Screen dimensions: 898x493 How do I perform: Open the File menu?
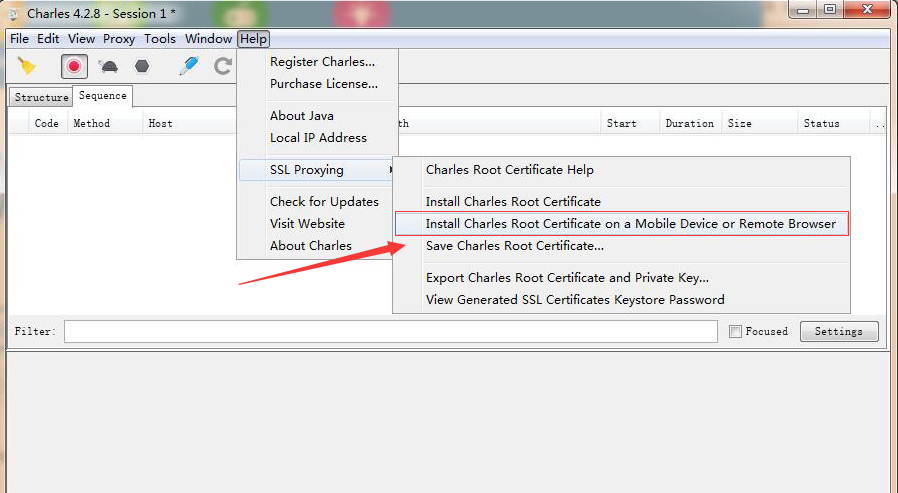(x=19, y=39)
